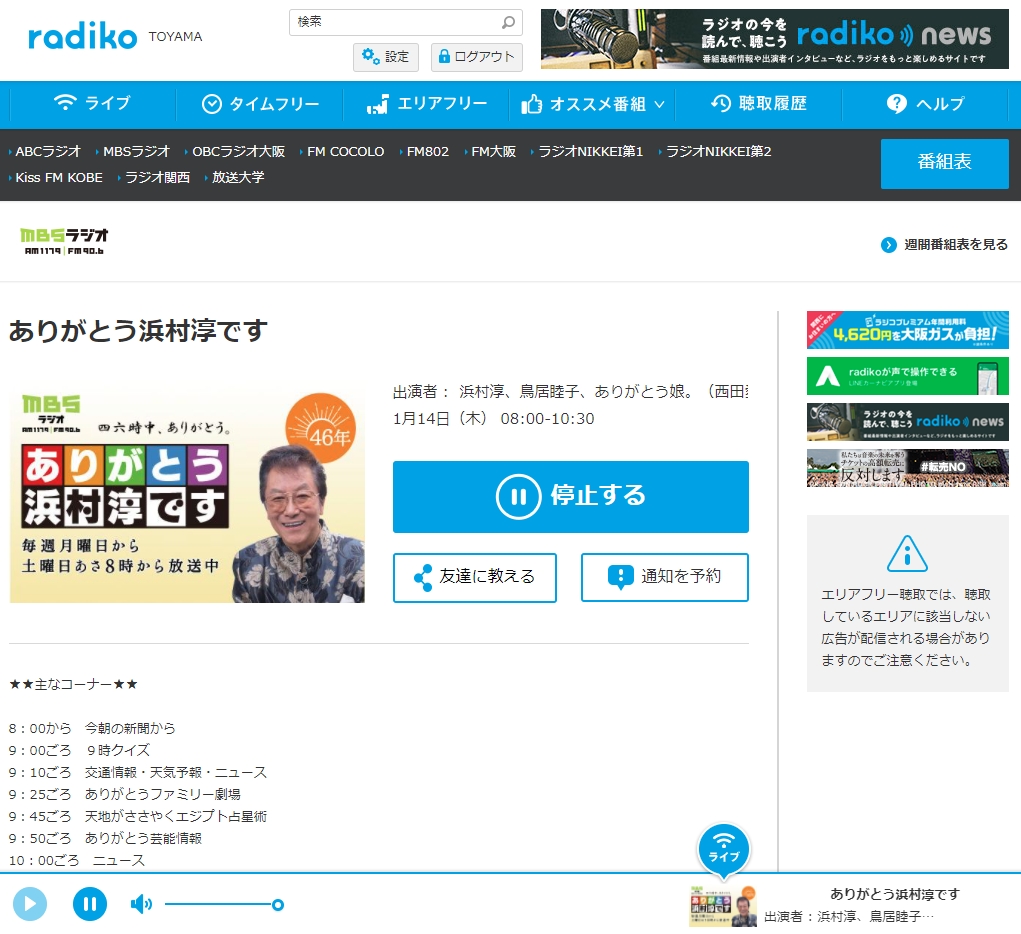Viewport: 1021px width, 934px height.
Task: Click the date 1月14日（木） 08:00-10:30
Action: pyautogui.click(x=494, y=419)
